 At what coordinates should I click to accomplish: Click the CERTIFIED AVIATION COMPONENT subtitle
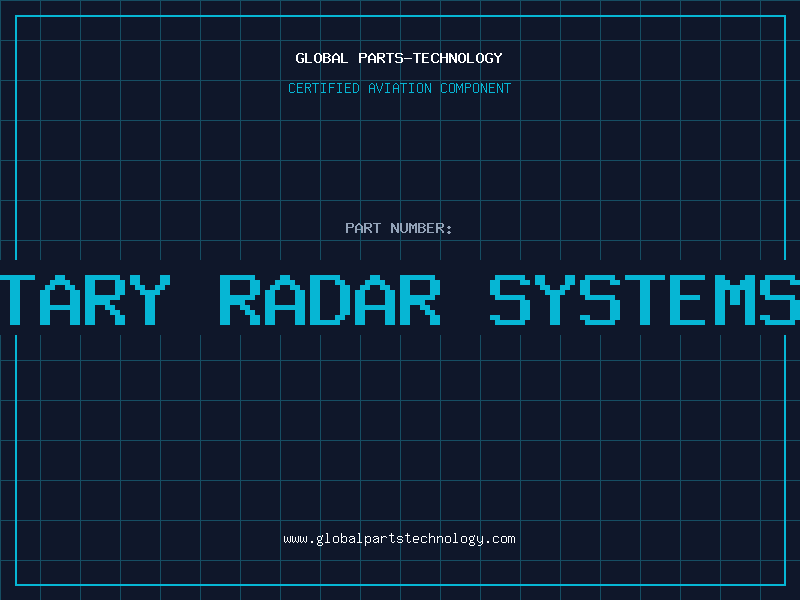click(399, 88)
